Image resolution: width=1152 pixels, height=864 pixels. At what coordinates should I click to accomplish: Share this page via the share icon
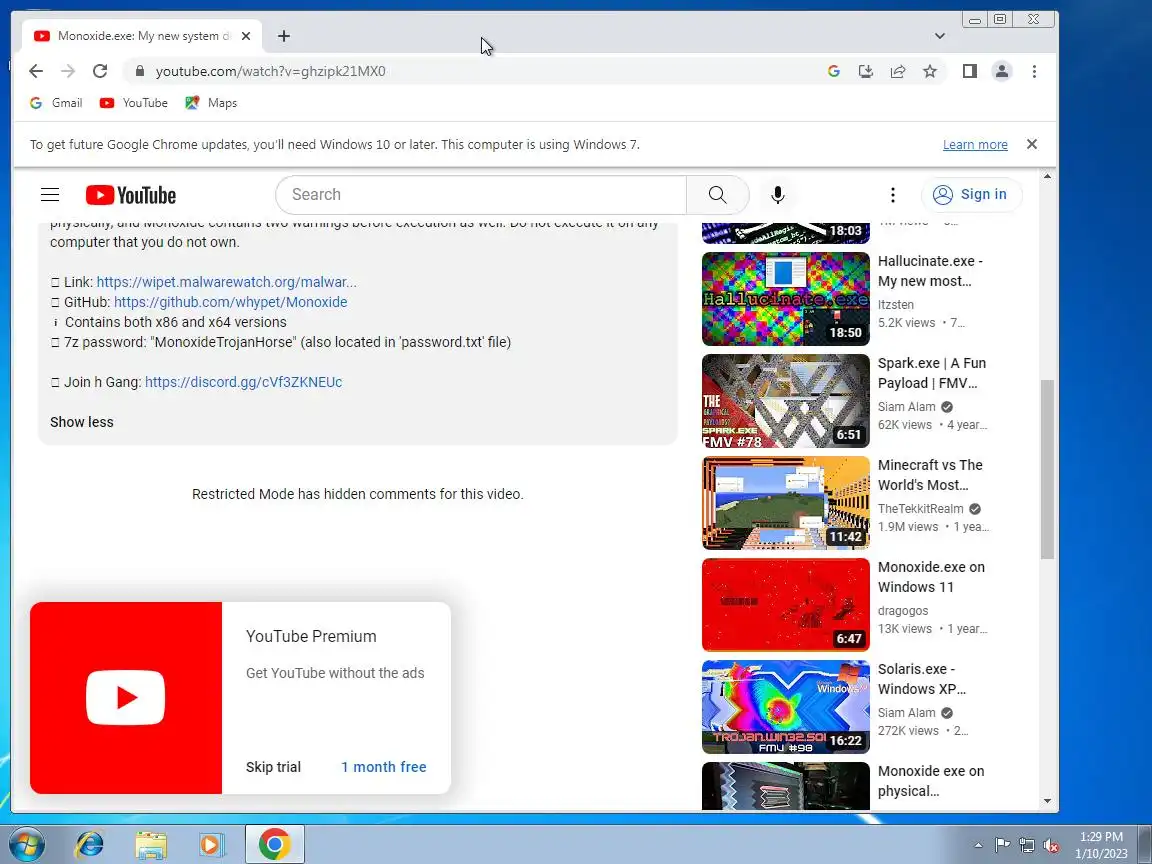[x=898, y=71]
